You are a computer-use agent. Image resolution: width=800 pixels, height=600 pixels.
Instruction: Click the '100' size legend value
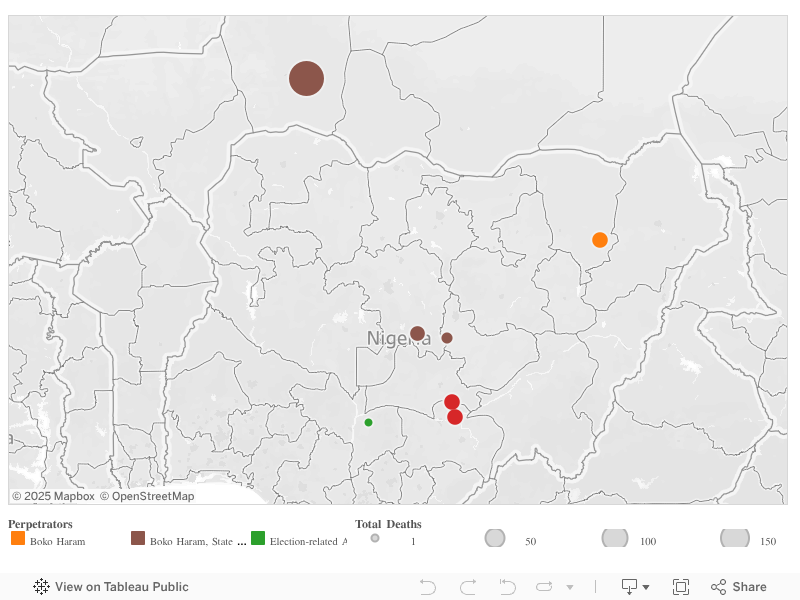[x=648, y=541]
